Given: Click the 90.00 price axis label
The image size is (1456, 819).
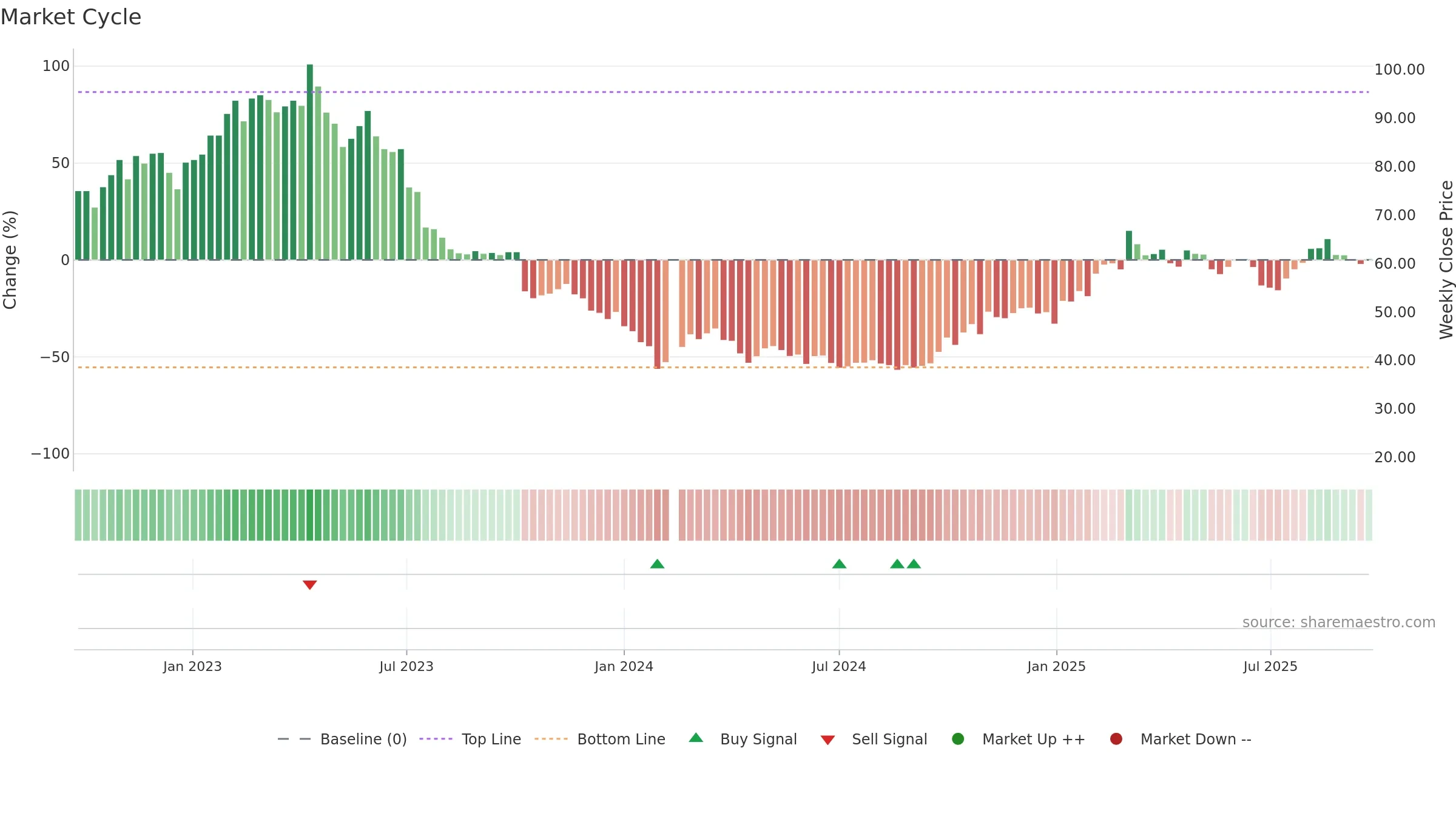Looking at the screenshot, I should click(x=1395, y=118).
